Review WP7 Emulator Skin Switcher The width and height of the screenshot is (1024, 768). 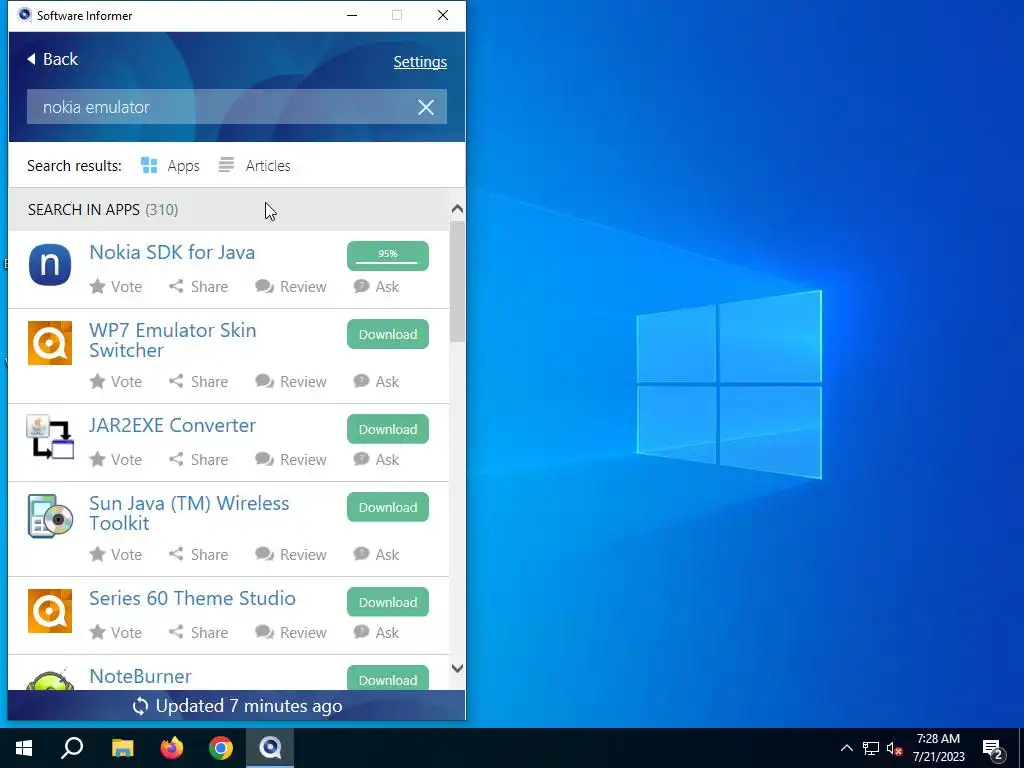click(x=291, y=381)
